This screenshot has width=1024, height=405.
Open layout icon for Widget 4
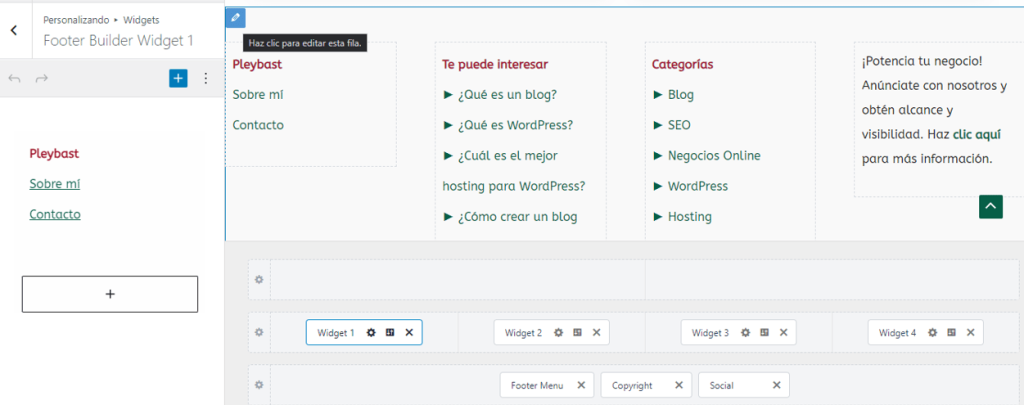pos(952,332)
